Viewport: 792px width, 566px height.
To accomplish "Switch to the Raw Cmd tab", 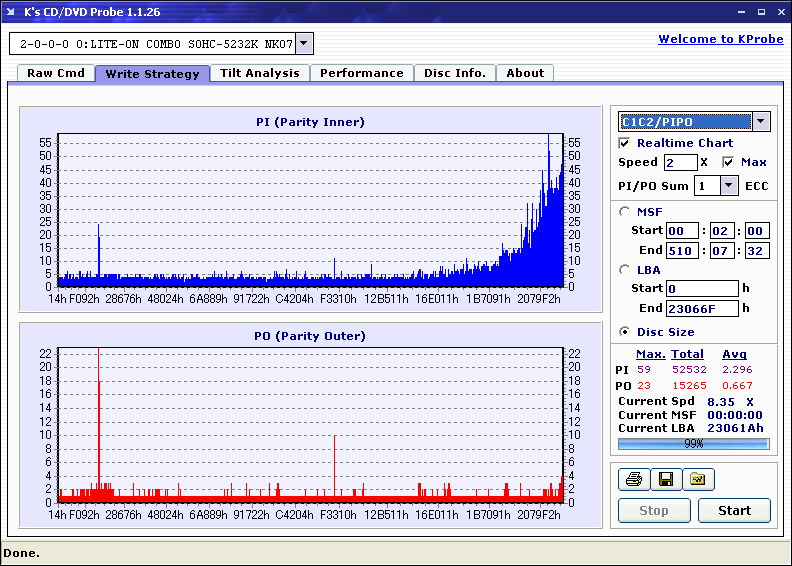I will (56, 73).
